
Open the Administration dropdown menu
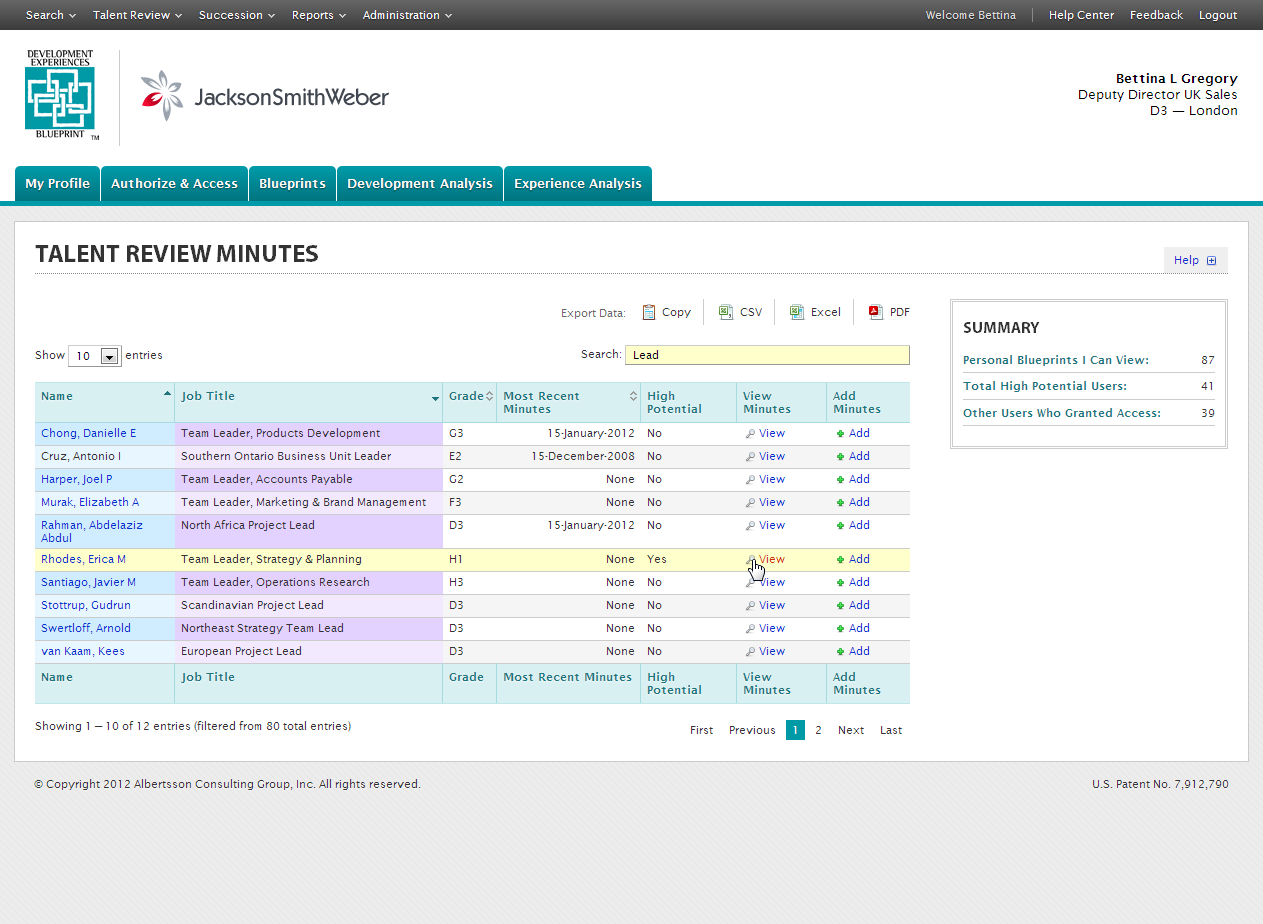[x=408, y=15]
